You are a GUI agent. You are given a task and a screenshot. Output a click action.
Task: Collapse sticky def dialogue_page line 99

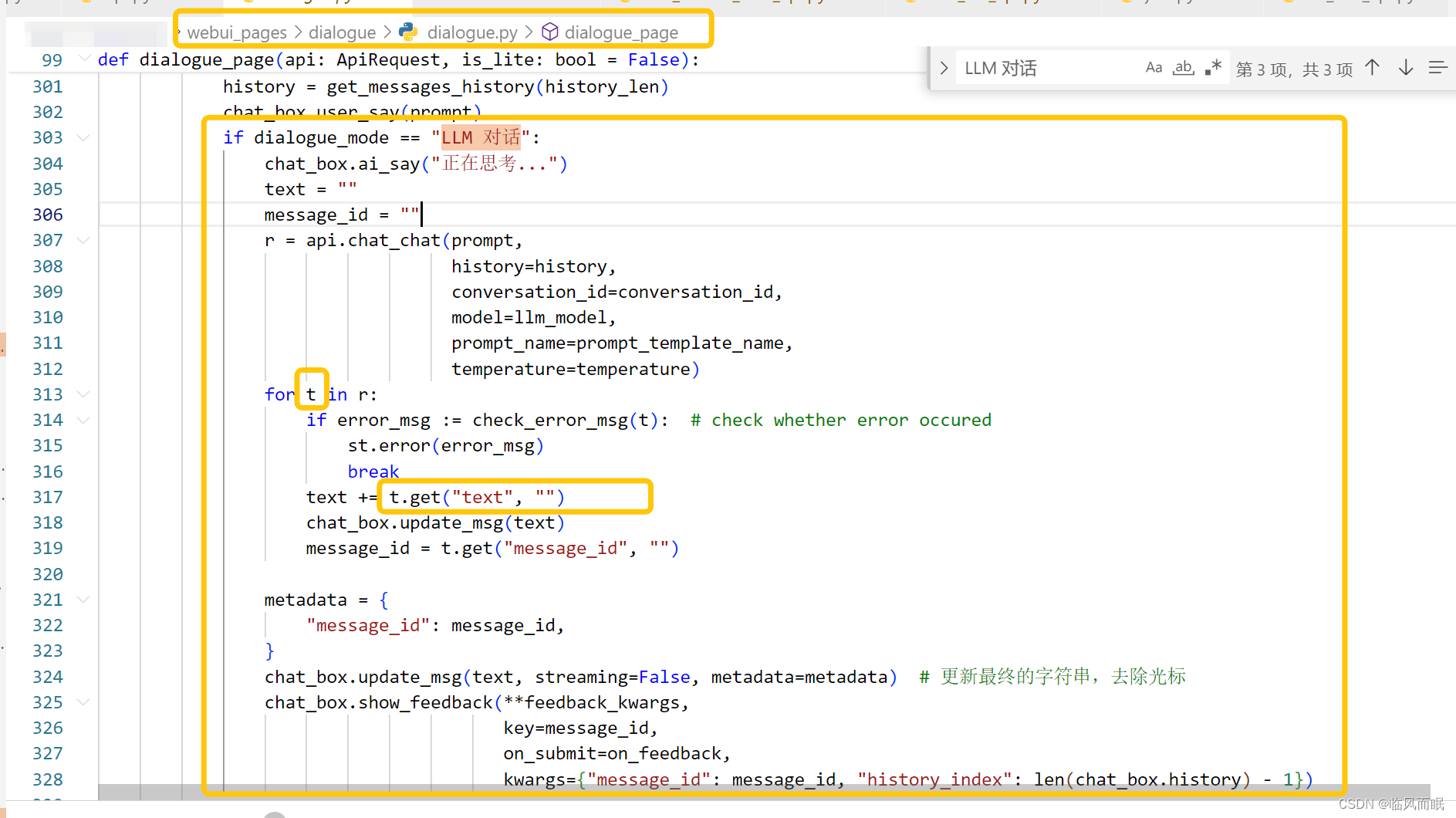pos(83,59)
